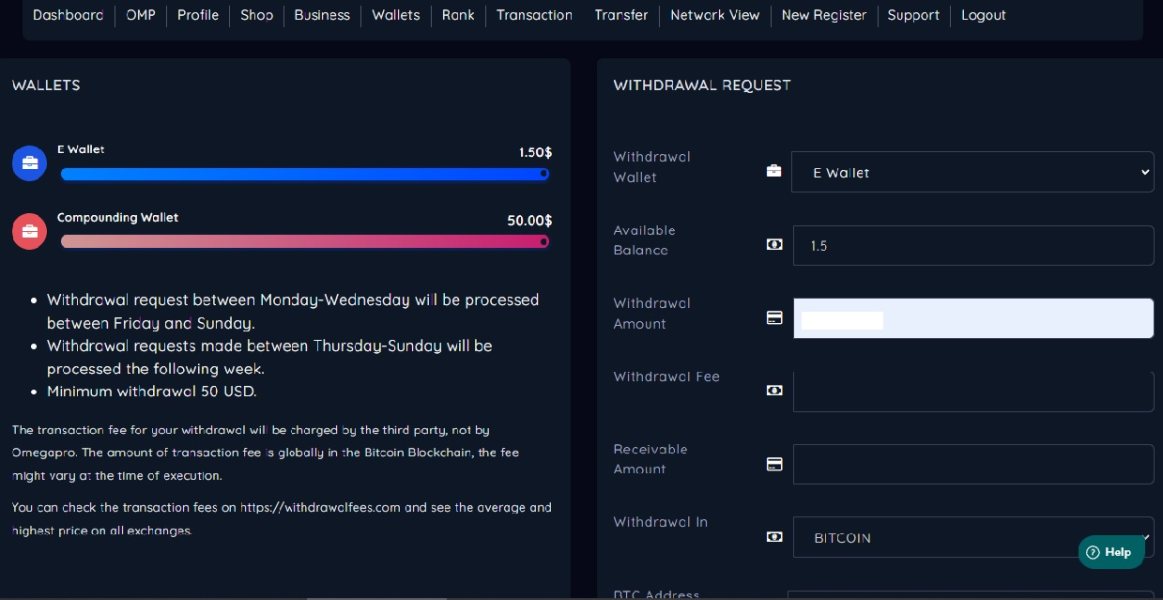The width and height of the screenshot is (1163, 600).
Task: Open the Help chat button
Action: tap(1110, 552)
